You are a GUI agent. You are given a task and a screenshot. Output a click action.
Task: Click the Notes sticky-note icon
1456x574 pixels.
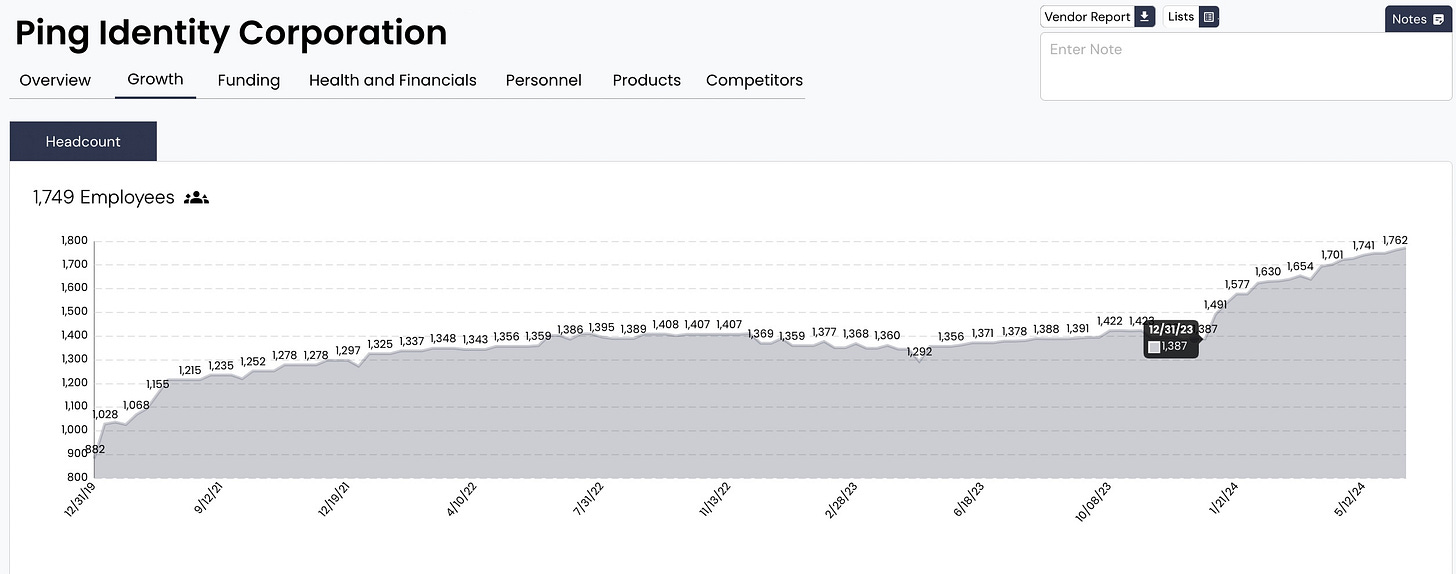(x=1439, y=20)
